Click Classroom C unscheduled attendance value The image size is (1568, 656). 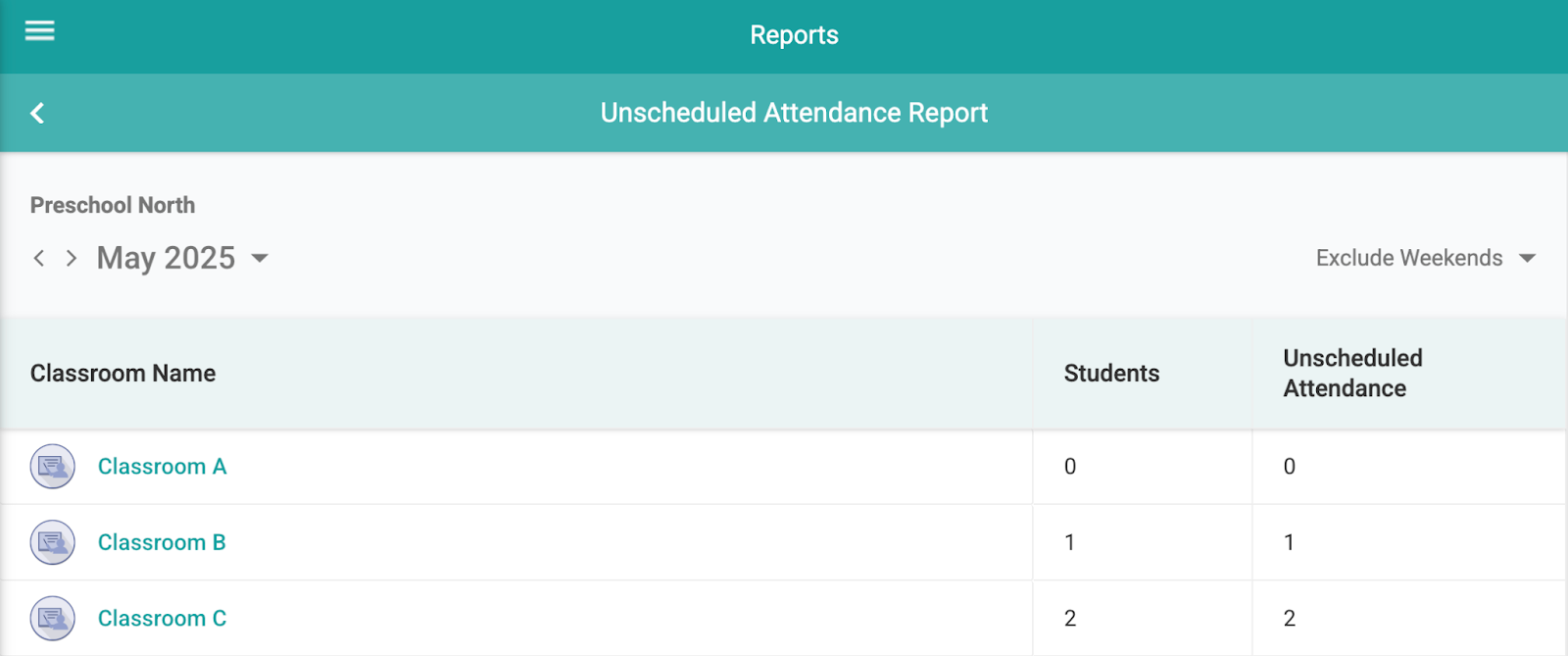1290,619
